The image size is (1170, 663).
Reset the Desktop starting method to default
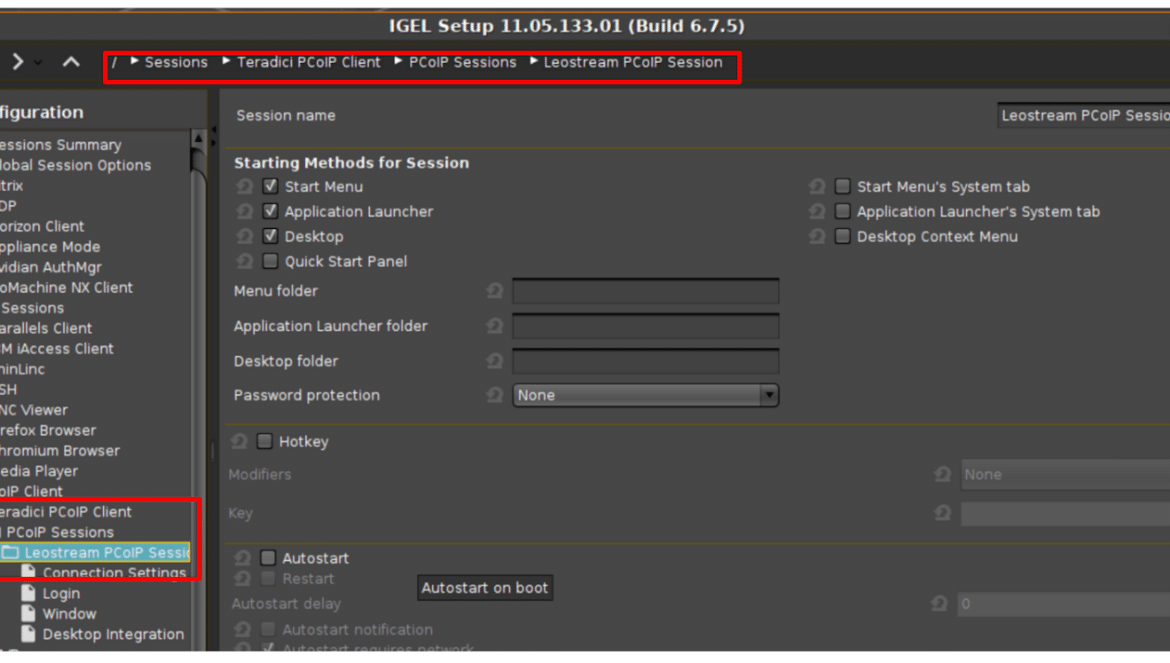click(x=245, y=236)
